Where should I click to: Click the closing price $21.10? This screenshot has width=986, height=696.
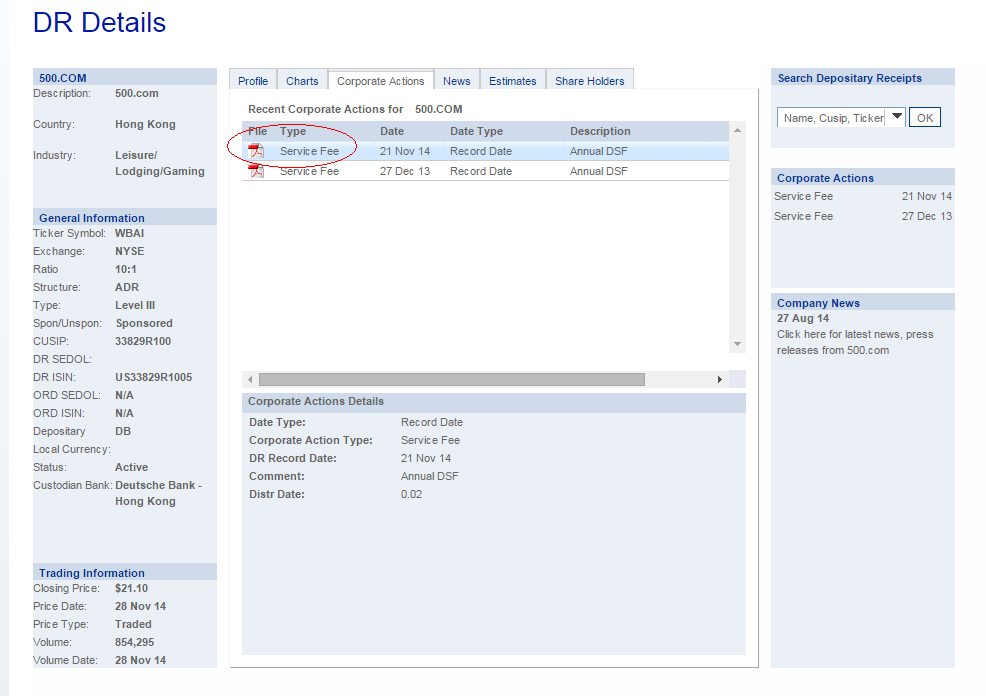click(131, 588)
